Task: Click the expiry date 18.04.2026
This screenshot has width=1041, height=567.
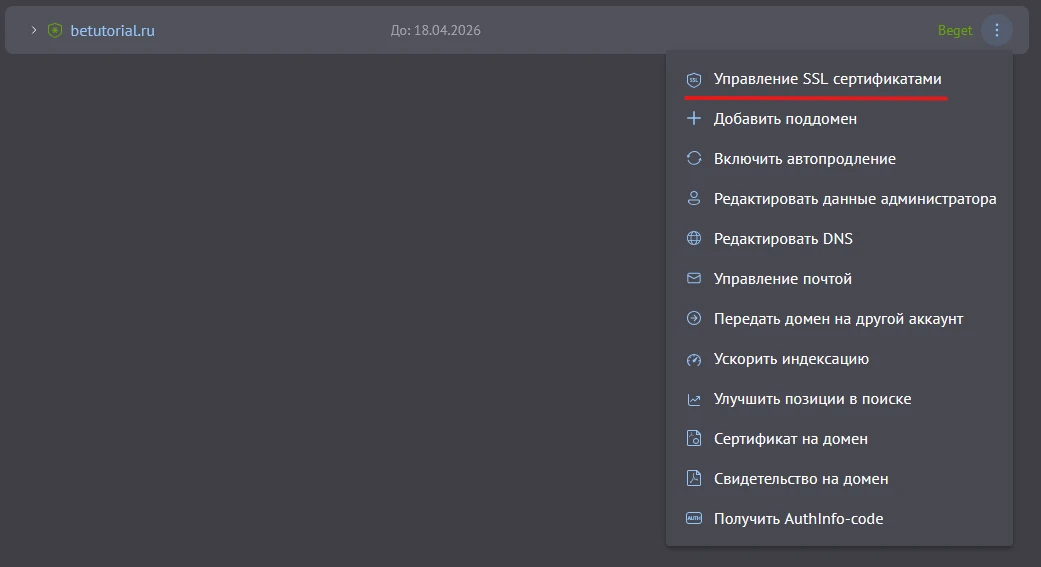Action: point(435,31)
